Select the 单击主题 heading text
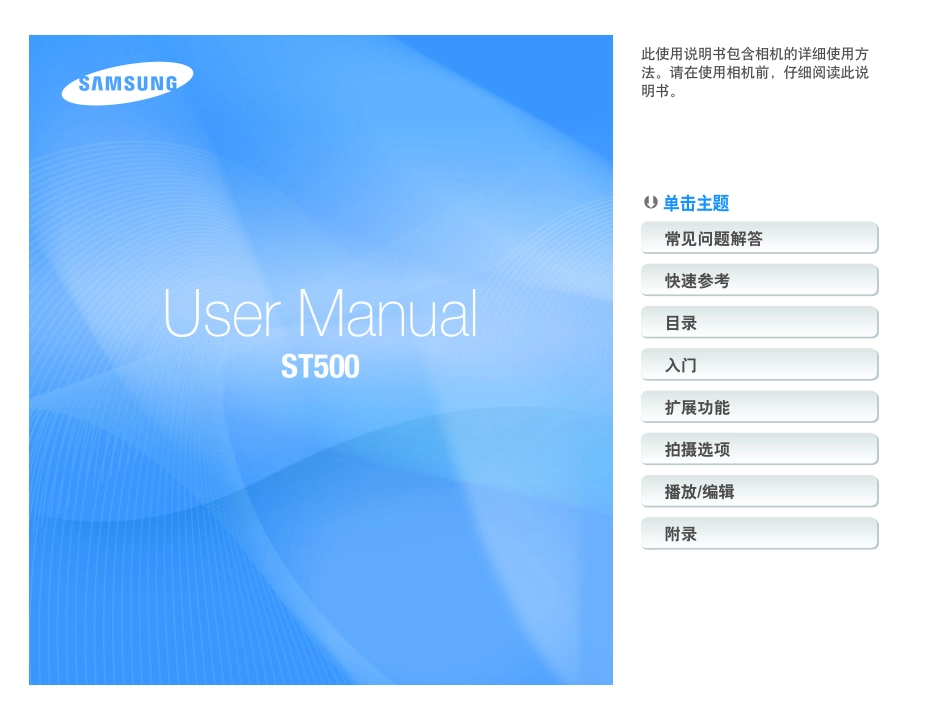The height and width of the screenshot is (717, 950). pyautogui.click(x=696, y=203)
